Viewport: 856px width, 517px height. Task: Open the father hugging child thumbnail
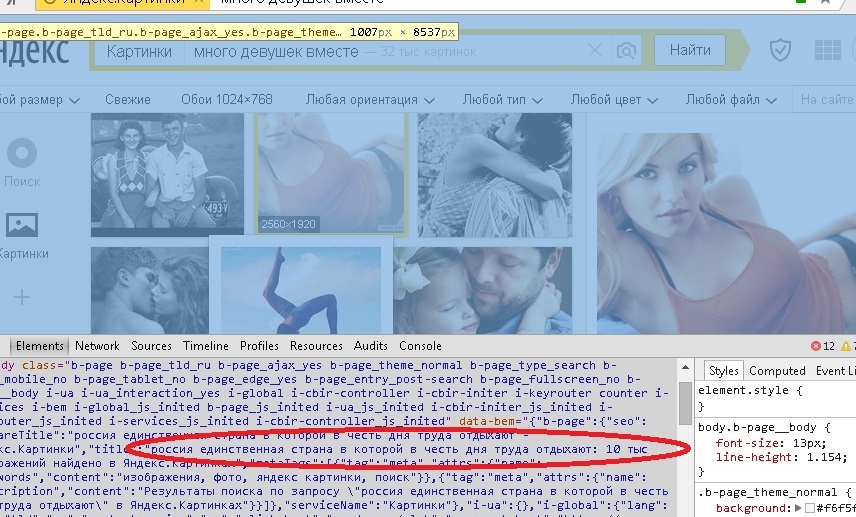pyautogui.click(x=483, y=290)
